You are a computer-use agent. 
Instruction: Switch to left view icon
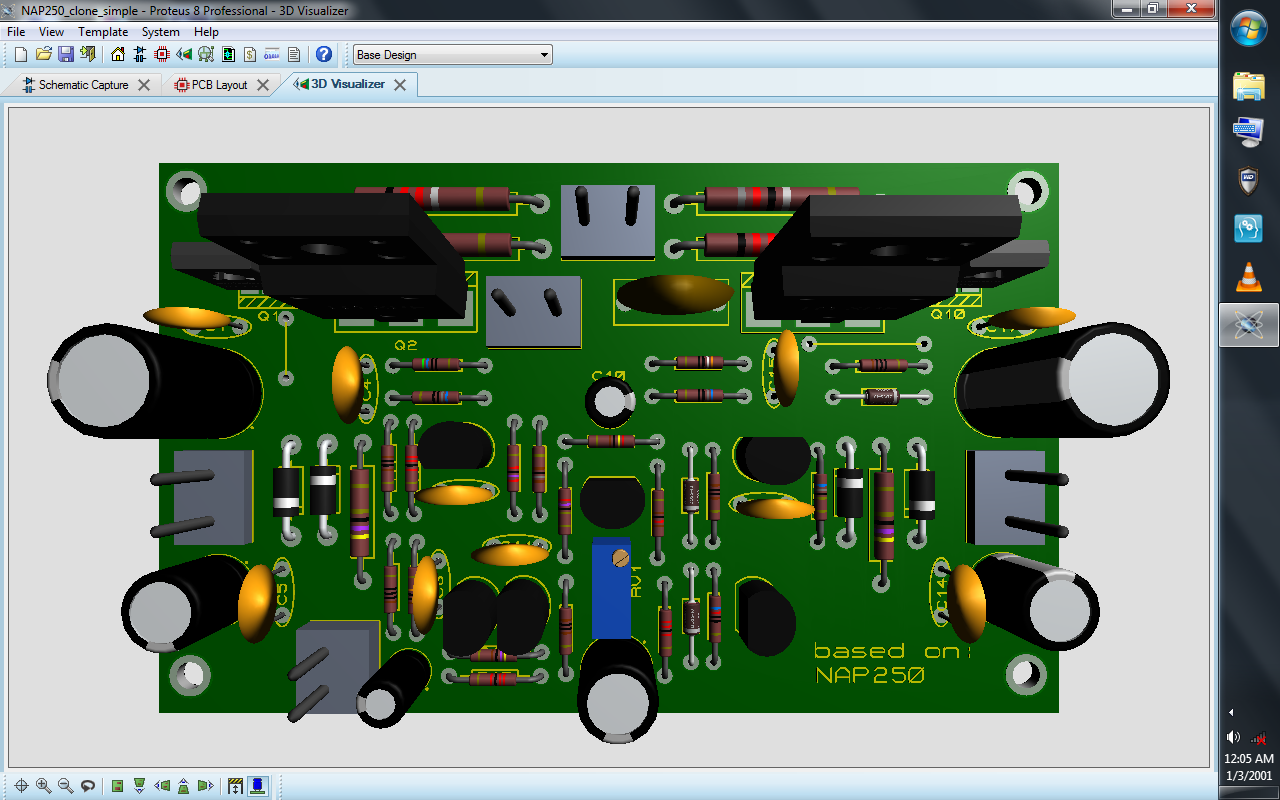point(162,786)
